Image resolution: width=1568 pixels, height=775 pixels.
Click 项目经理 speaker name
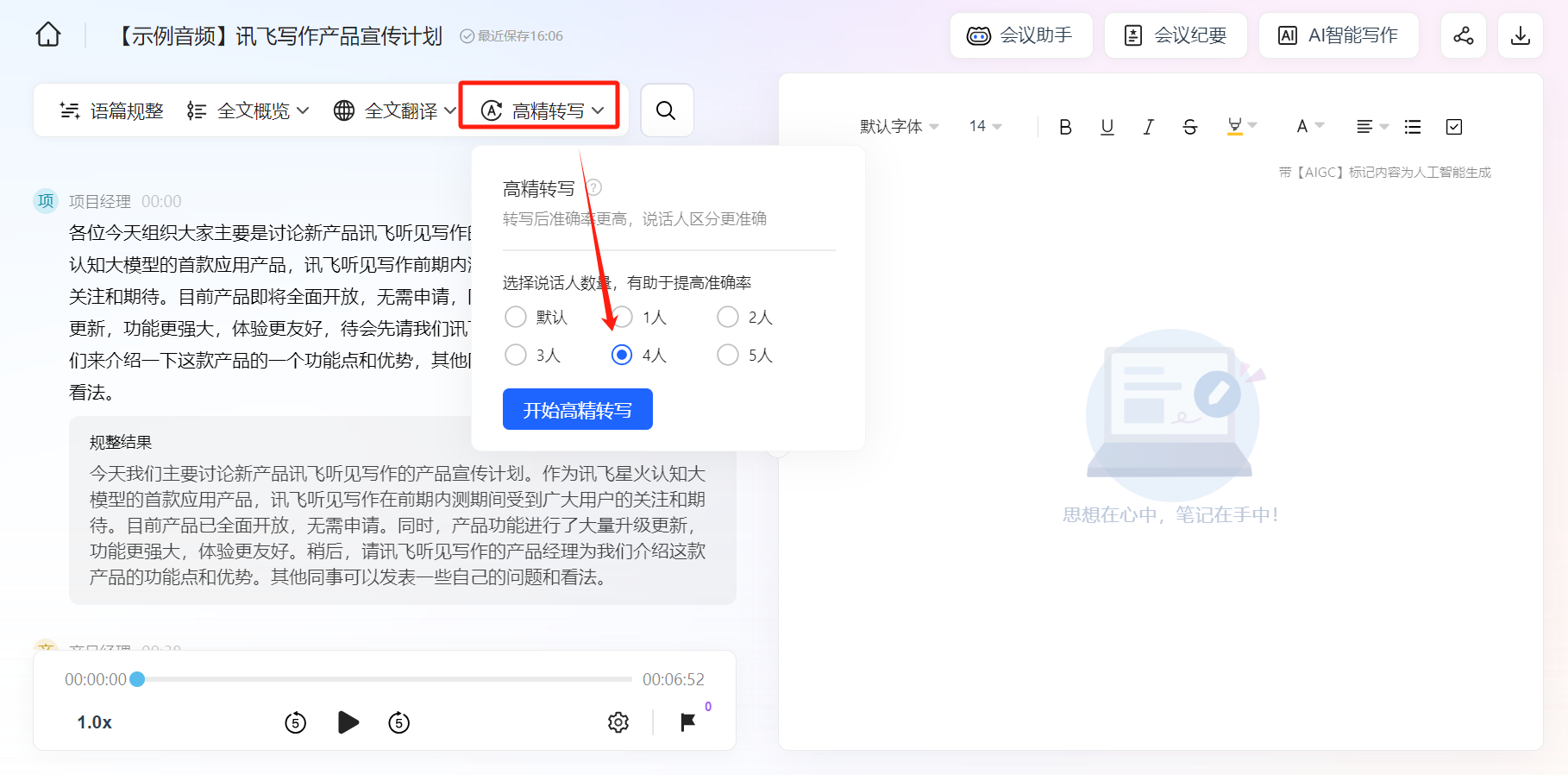click(x=100, y=201)
